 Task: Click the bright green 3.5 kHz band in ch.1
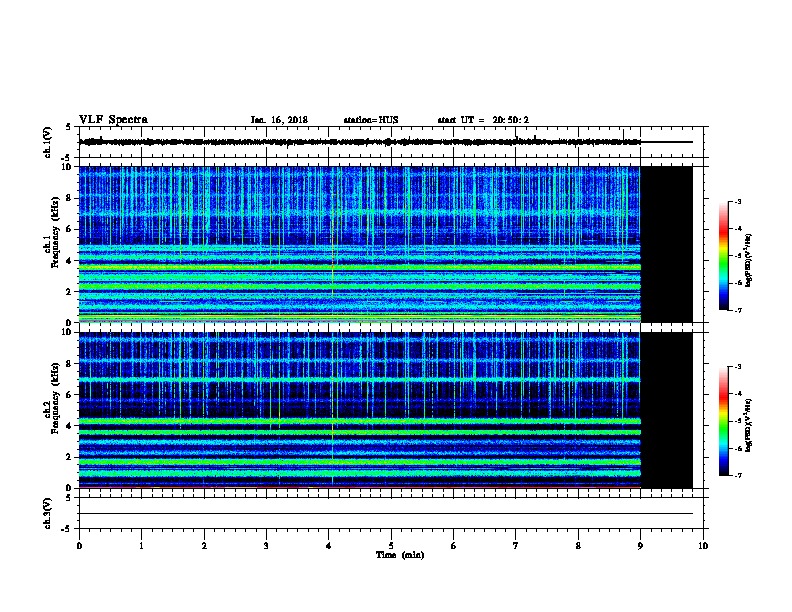point(360,267)
